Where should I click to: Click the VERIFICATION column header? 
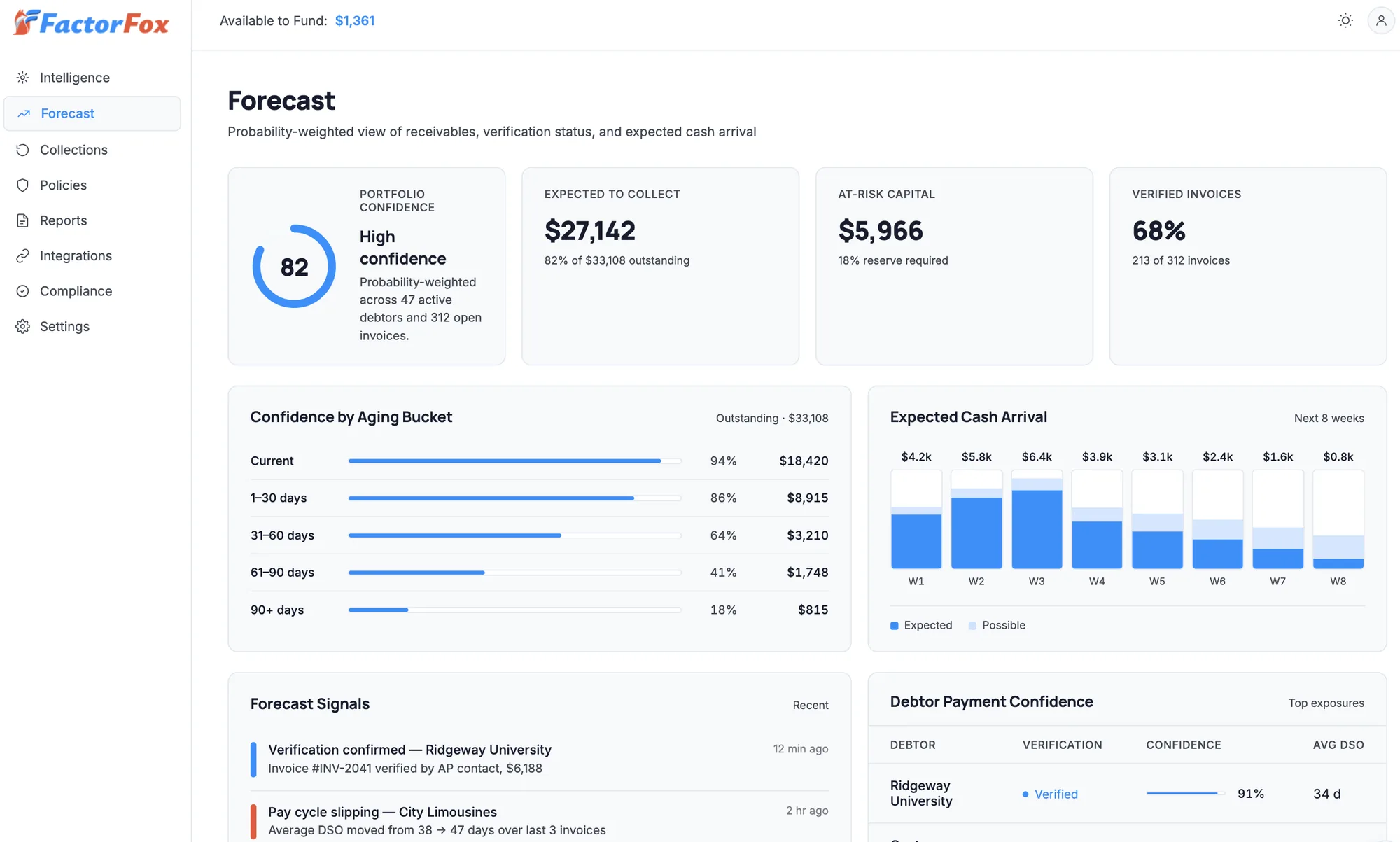(1062, 745)
